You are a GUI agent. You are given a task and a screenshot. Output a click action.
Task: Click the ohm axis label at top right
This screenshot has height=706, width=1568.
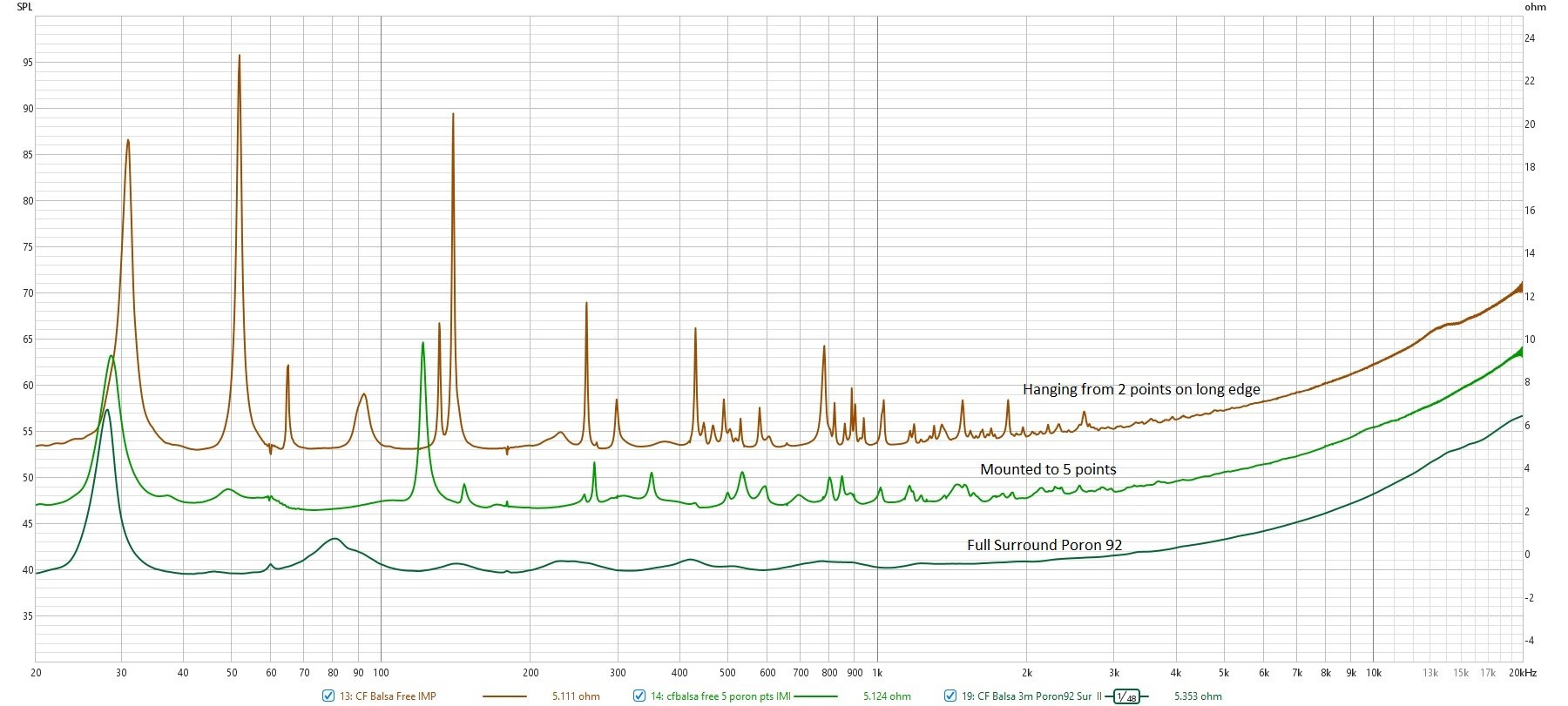1535,7
